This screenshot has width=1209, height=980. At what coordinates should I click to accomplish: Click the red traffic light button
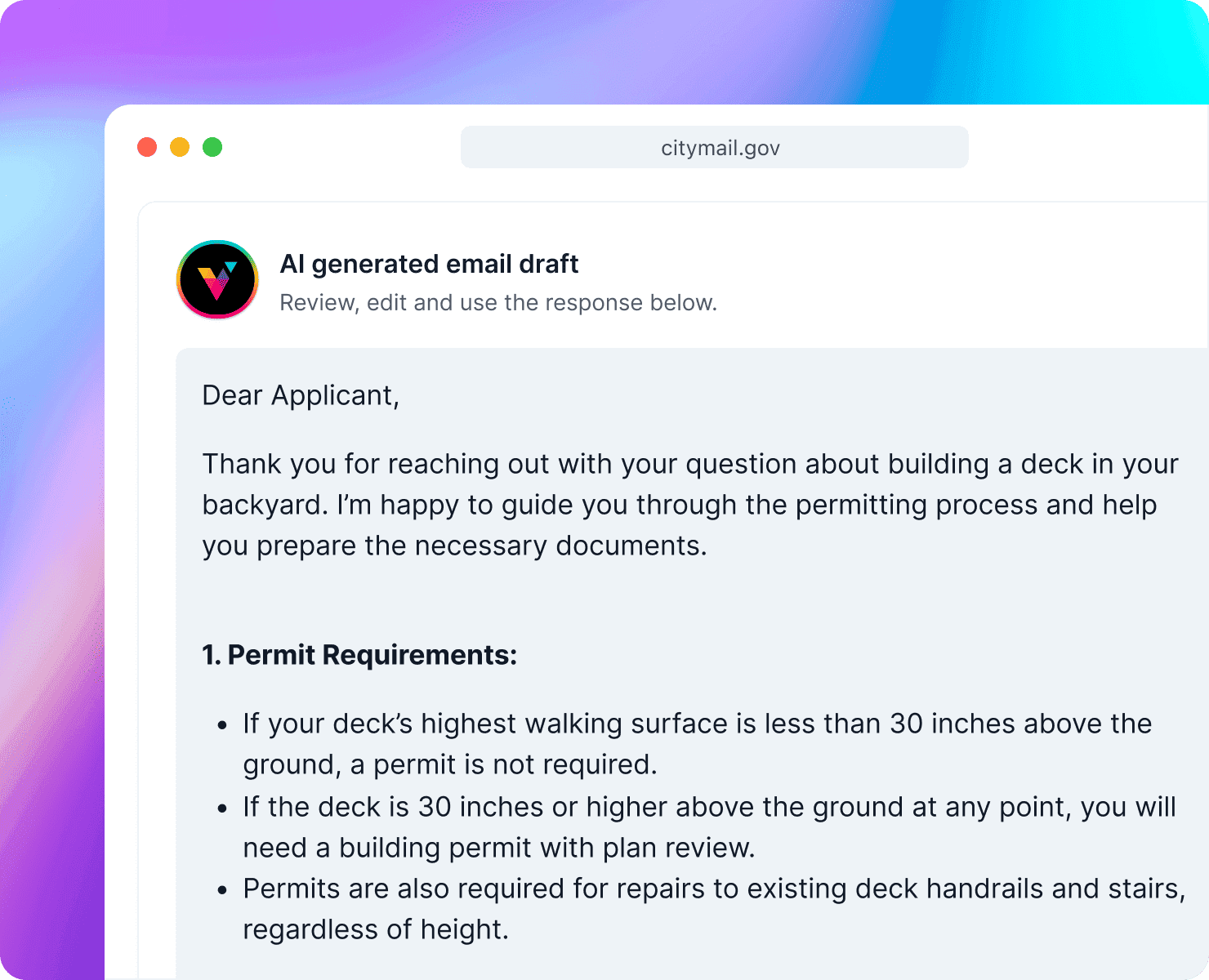pos(147,147)
